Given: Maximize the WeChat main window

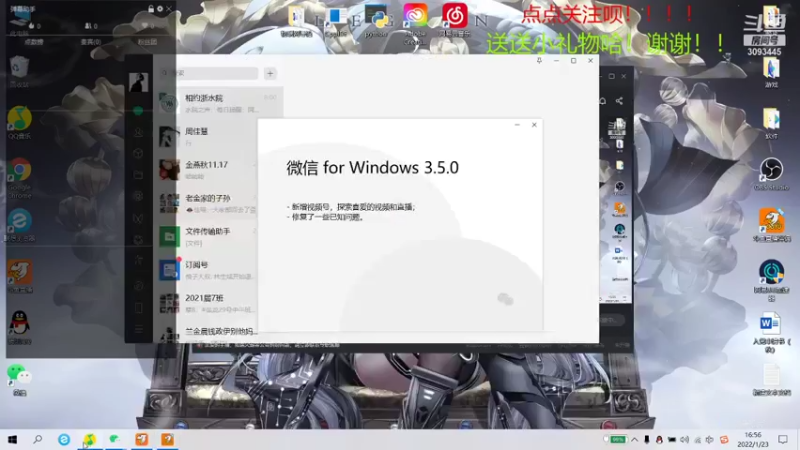Looking at the screenshot, I should pos(573,61).
